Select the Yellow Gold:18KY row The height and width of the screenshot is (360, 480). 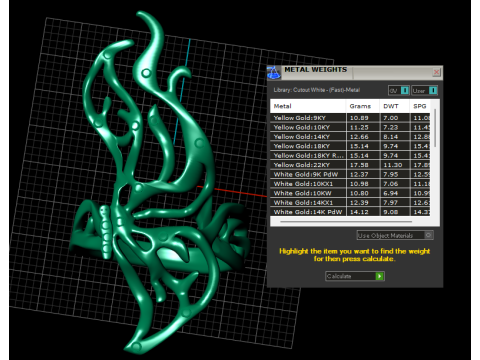[350, 146]
